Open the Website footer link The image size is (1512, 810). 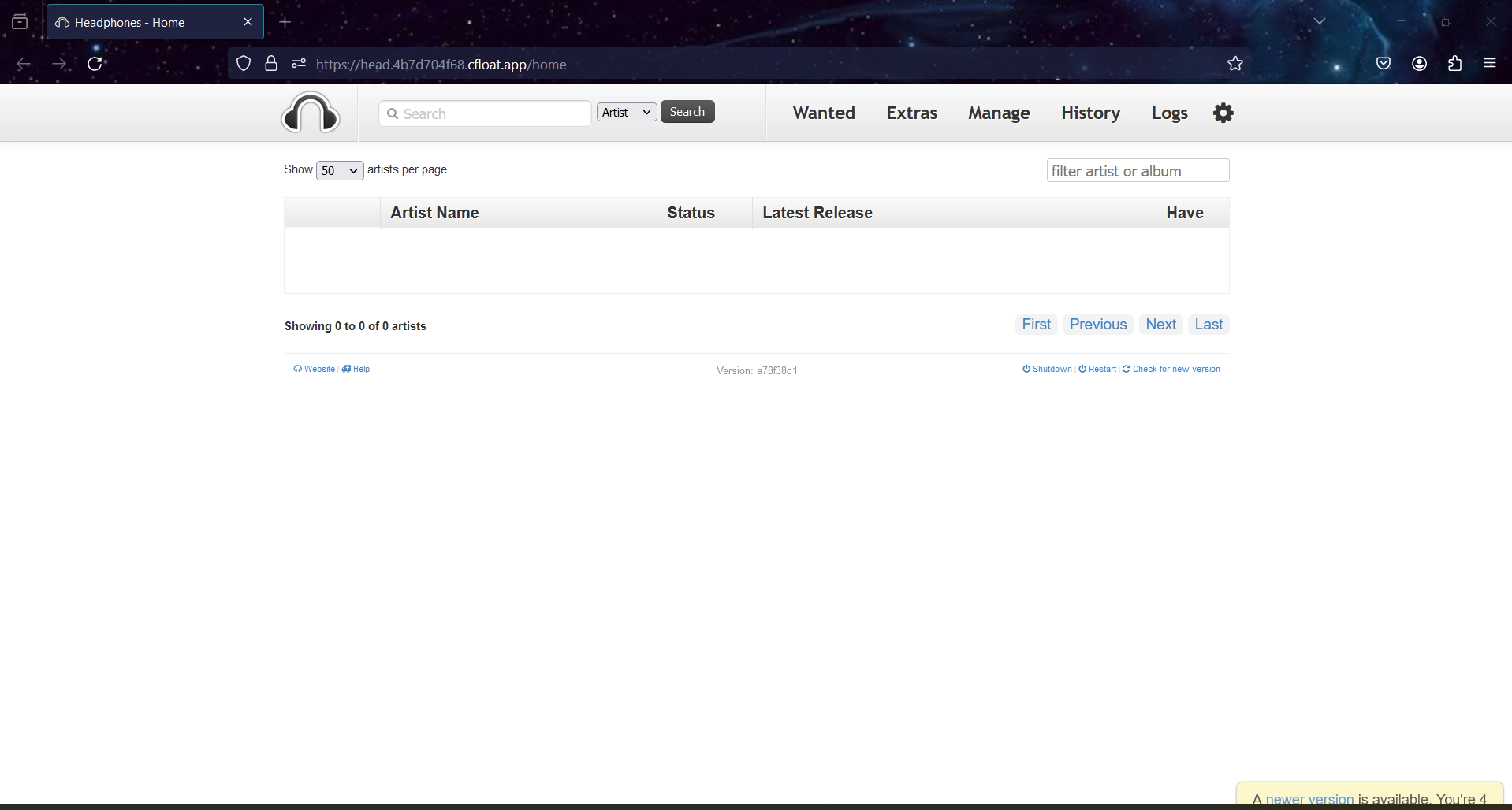[315, 369]
